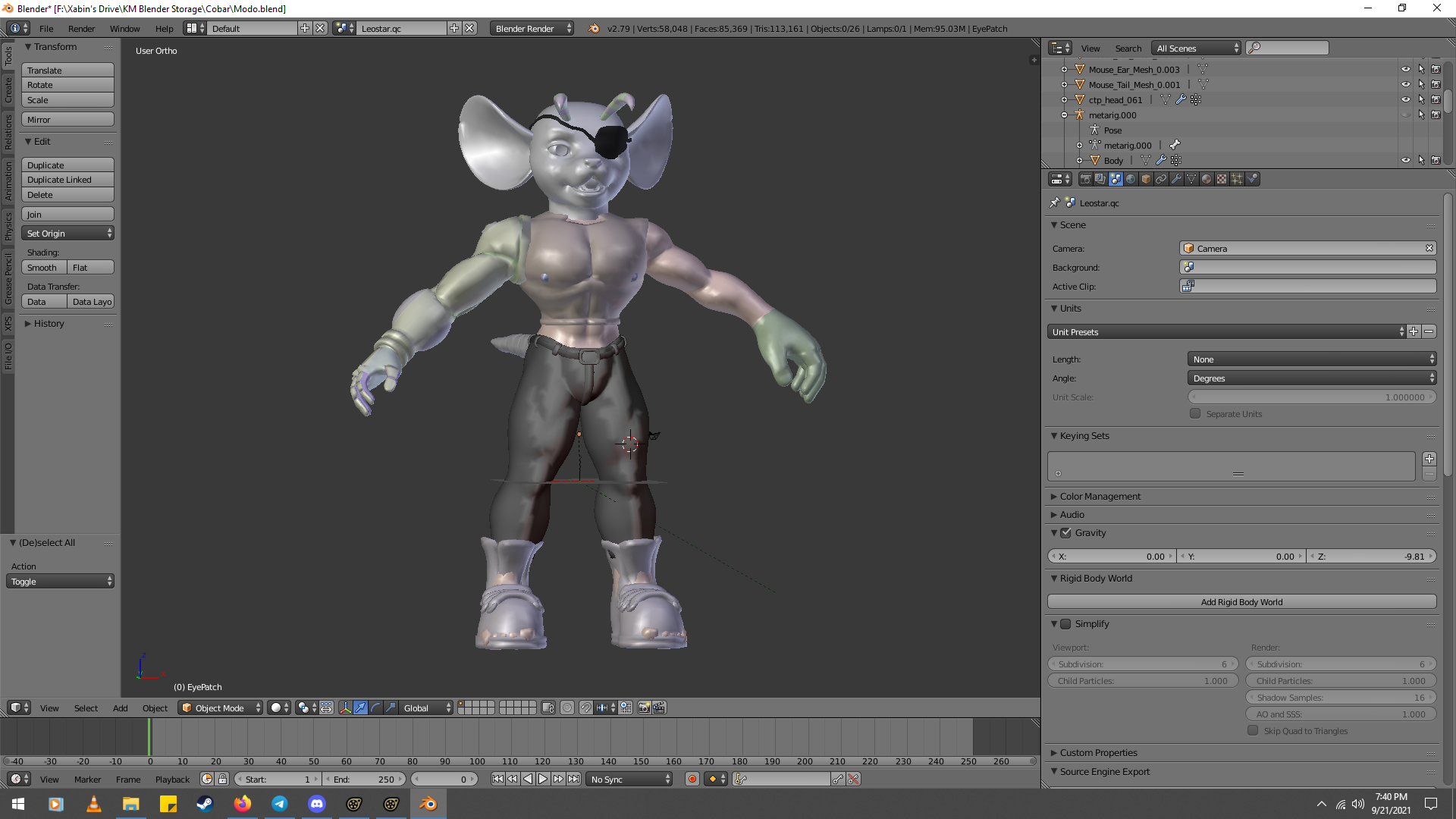Image resolution: width=1456 pixels, height=819 pixels.
Task: Click the Unit Scale slider field
Action: pyautogui.click(x=1311, y=397)
